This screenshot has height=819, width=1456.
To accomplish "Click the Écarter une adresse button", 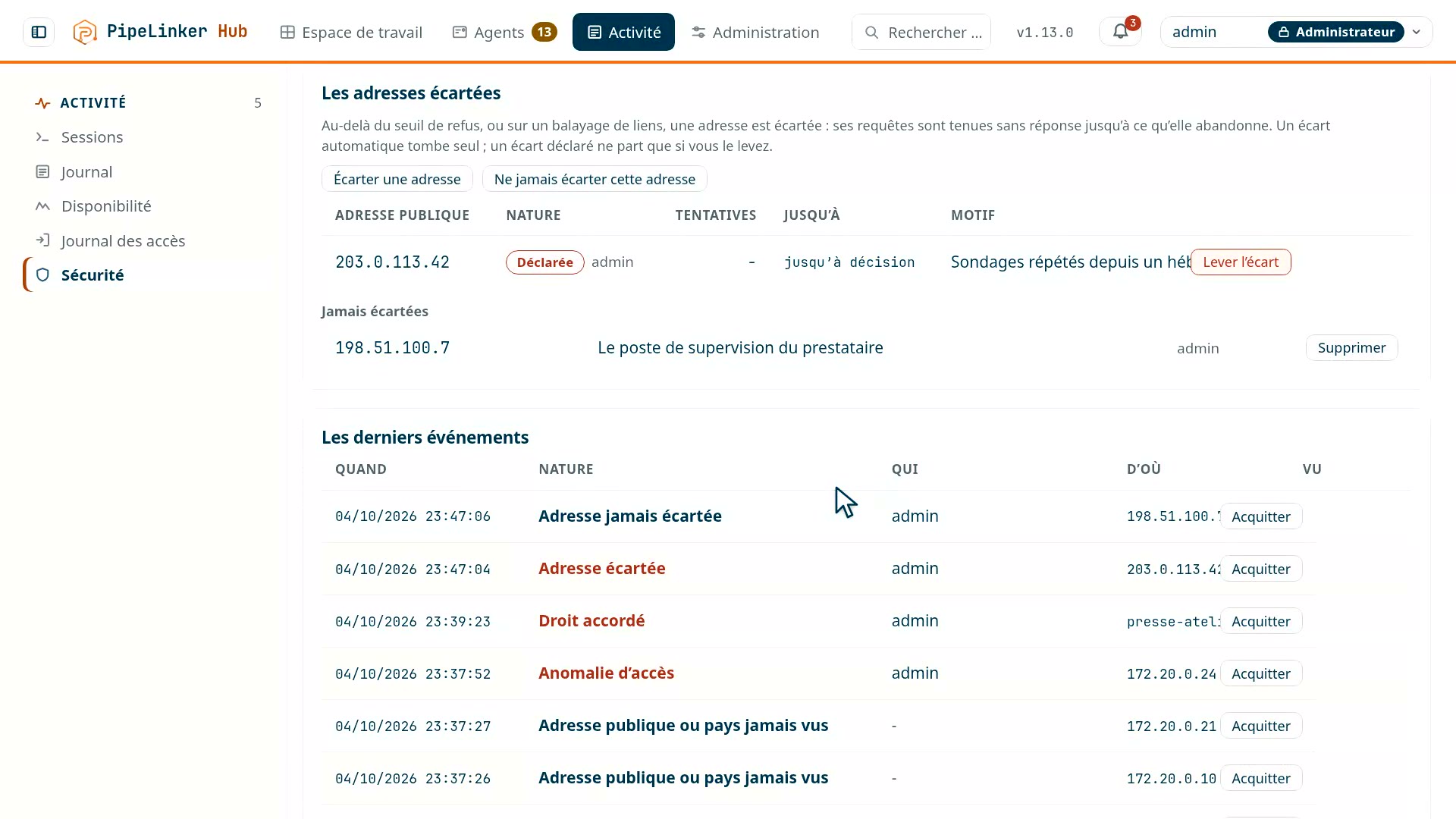I will pyautogui.click(x=397, y=179).
